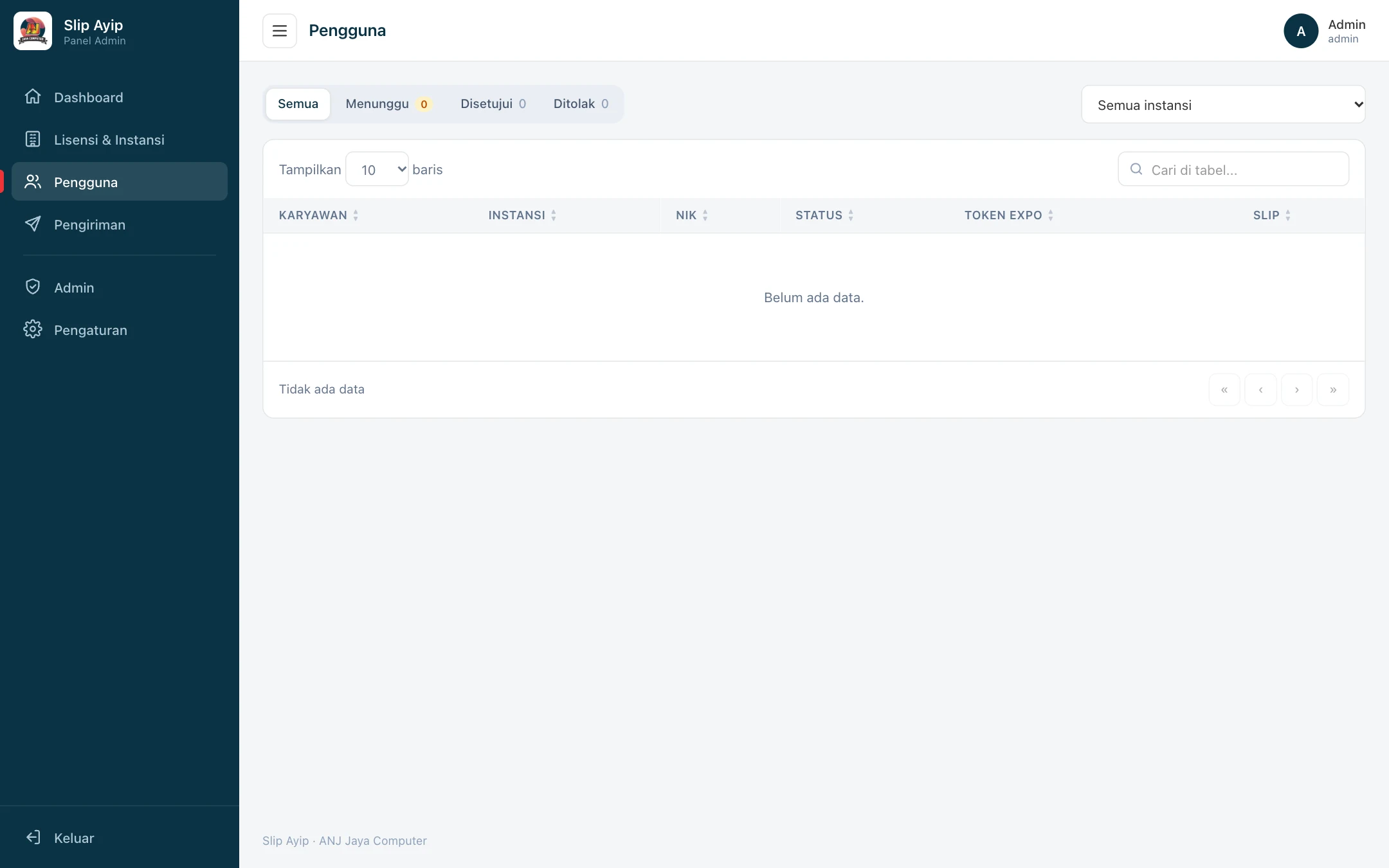Image resolution: width=1389 pixels, height=868 pixels.
Task: Sort table by Instansi column
Action: point(522,215)
